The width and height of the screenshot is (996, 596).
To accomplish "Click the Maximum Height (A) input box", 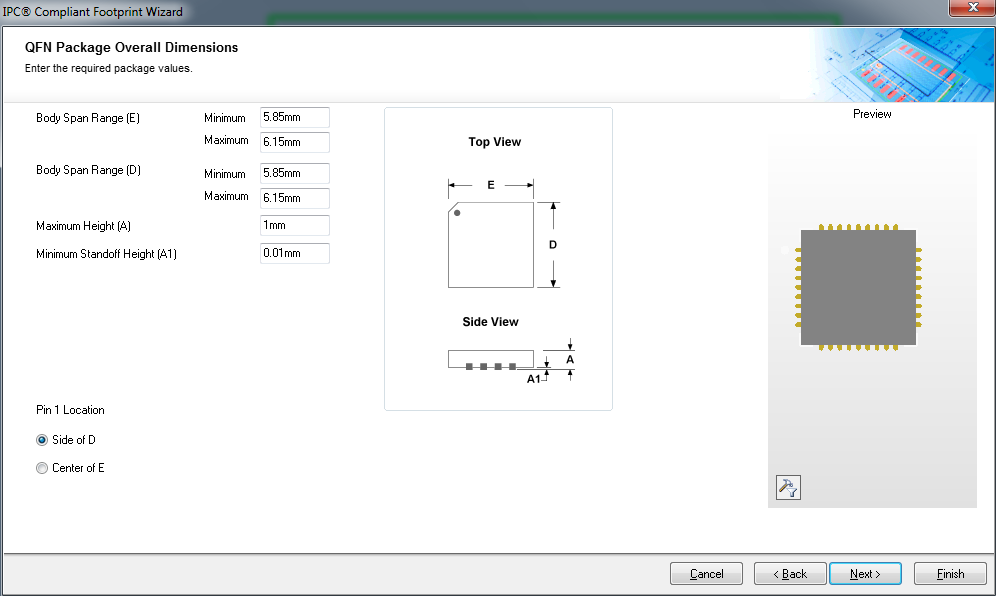I will [x=294, y=226].
